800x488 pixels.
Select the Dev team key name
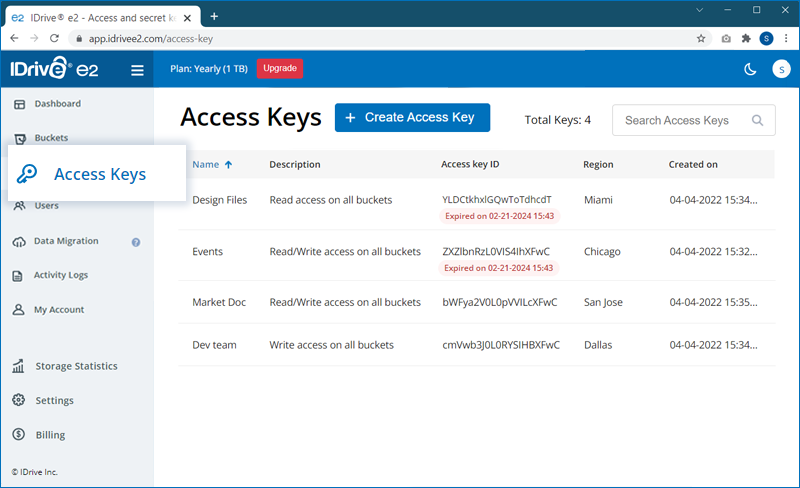point(214,345)
